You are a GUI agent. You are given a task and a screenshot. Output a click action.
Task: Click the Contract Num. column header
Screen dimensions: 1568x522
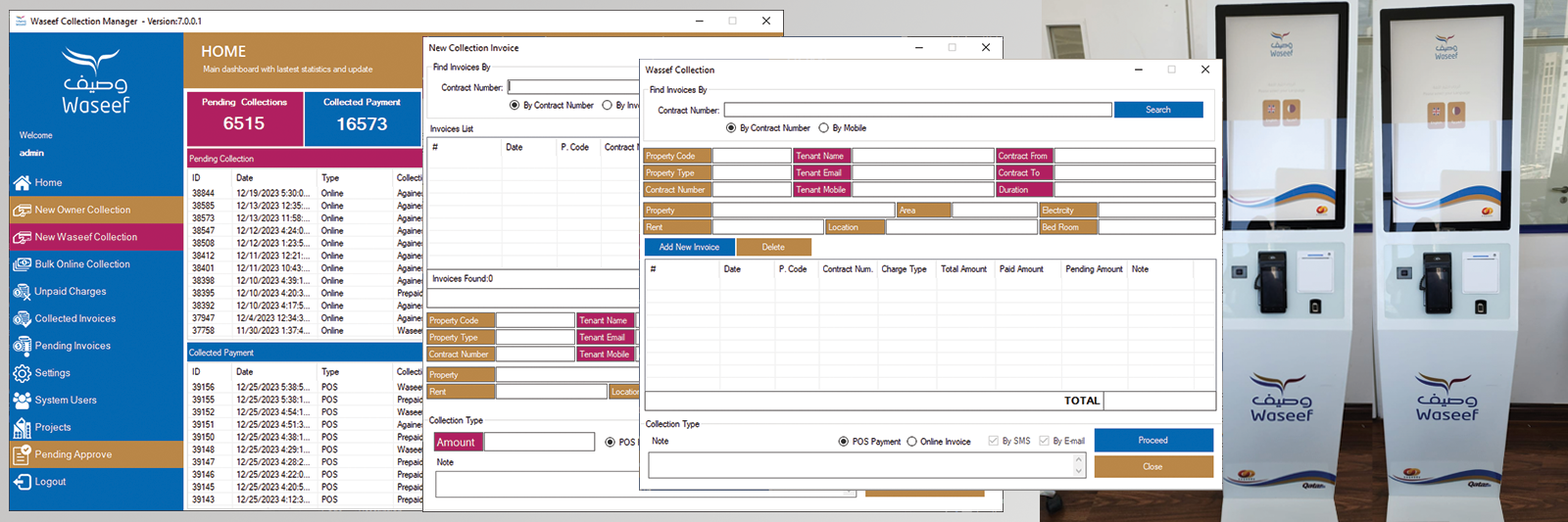pos(848,269)
